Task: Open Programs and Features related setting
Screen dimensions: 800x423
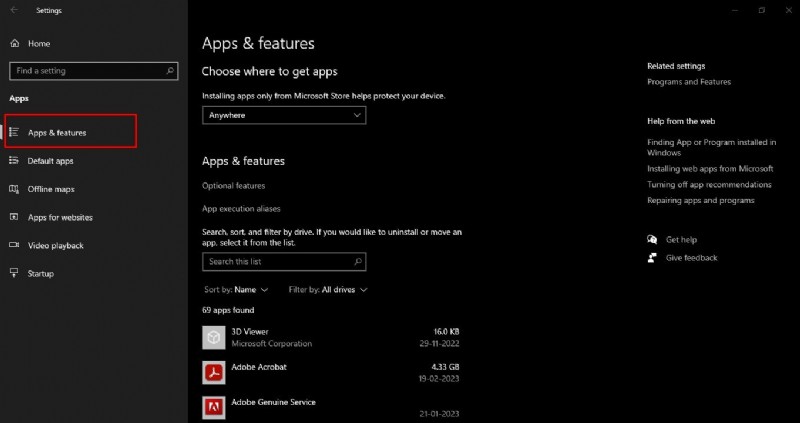Action: [689, 82]
